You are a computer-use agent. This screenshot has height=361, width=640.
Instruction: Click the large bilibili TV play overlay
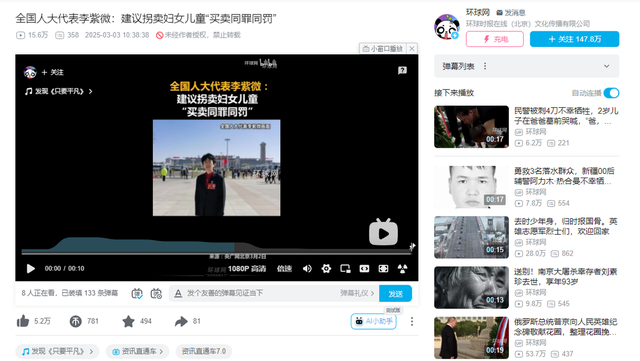(x=383, y=232)
